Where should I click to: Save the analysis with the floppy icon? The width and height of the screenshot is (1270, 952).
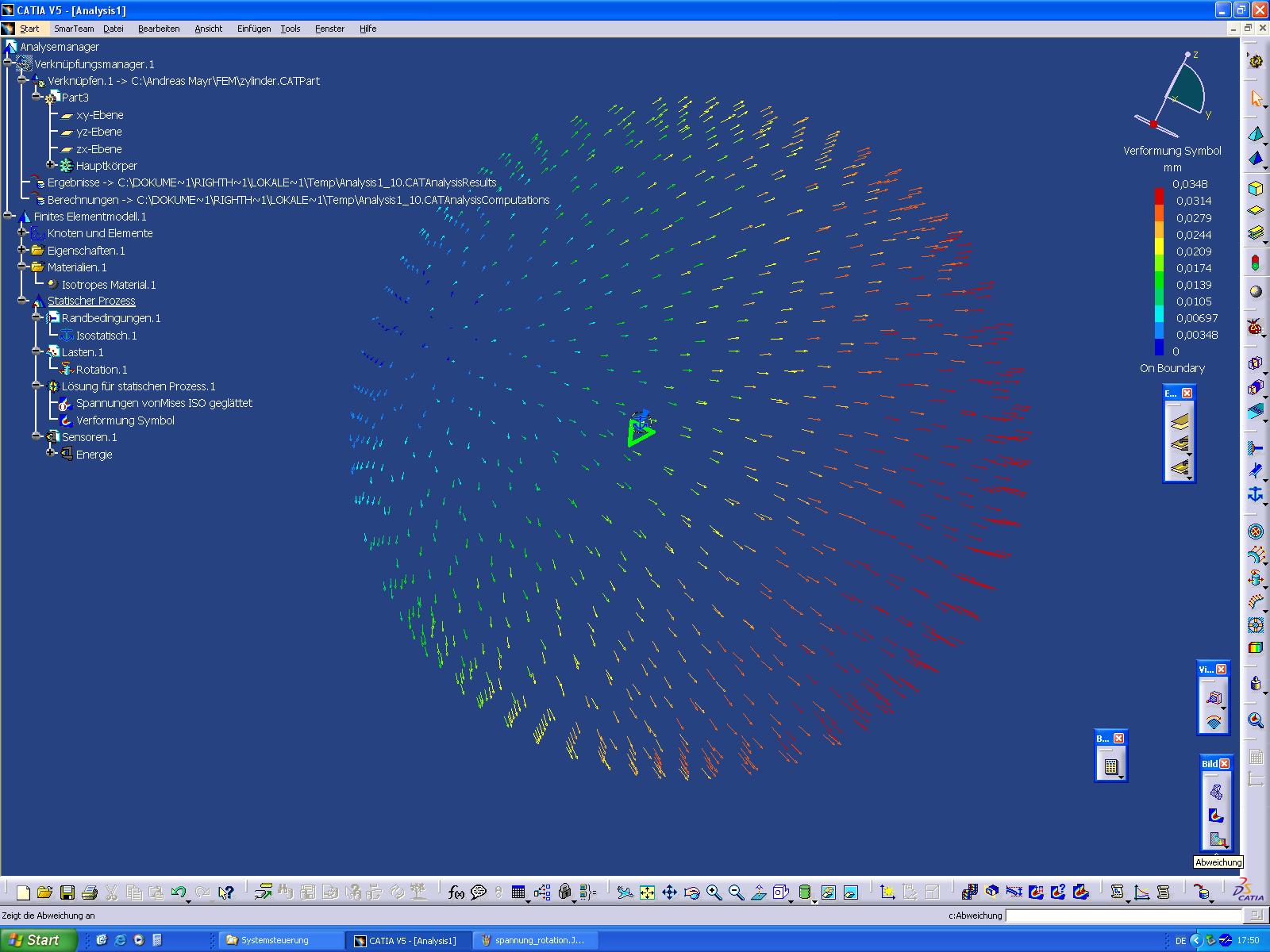point(67,892)
